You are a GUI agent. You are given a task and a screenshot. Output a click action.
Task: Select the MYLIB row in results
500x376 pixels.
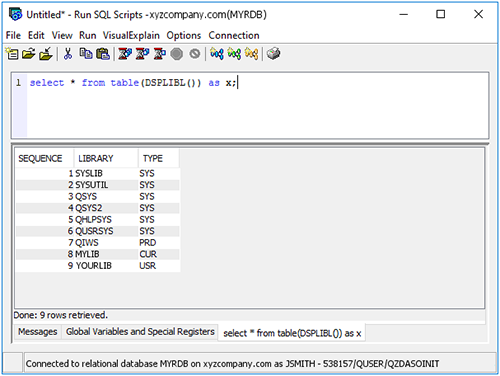click(98, 254)
